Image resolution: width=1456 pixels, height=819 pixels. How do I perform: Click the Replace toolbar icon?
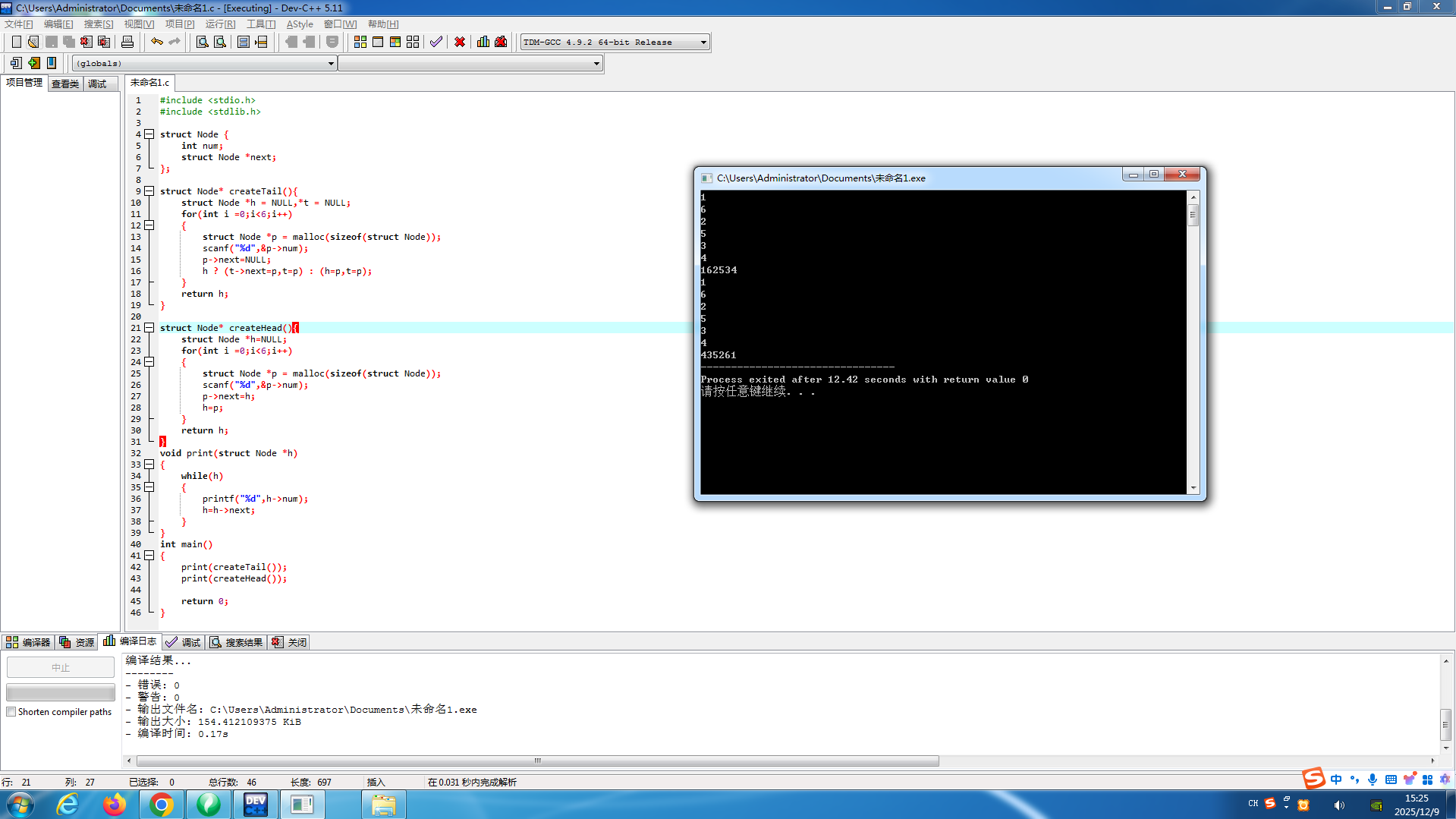point(220,42)
